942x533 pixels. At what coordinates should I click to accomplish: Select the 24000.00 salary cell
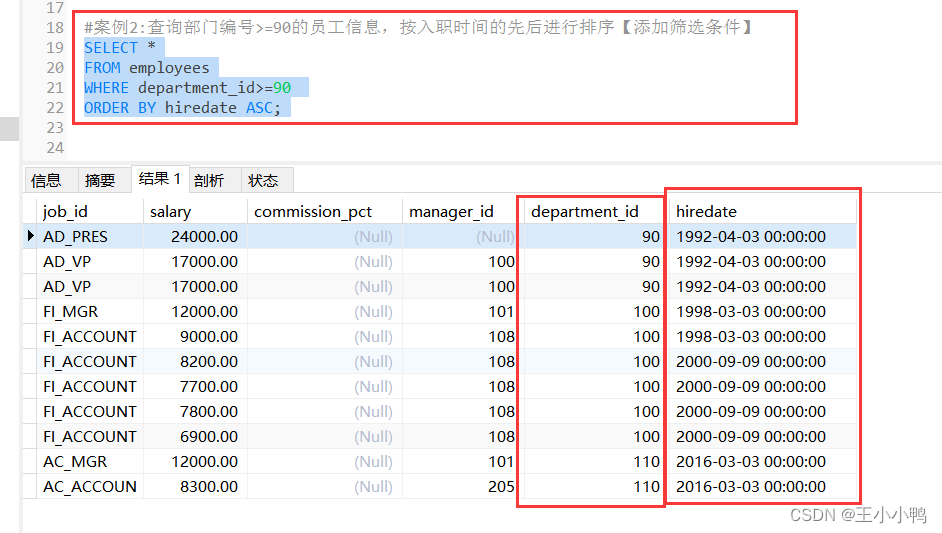[x=195, y=237]
